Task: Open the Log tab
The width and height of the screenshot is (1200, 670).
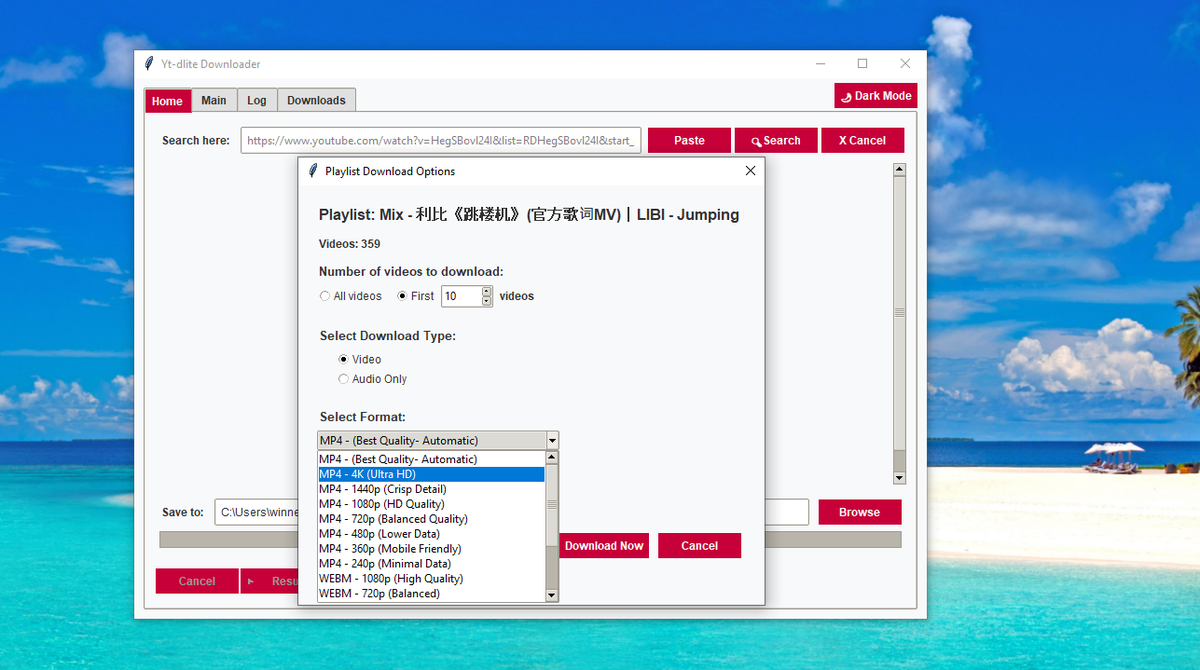Action: (257, 100)
